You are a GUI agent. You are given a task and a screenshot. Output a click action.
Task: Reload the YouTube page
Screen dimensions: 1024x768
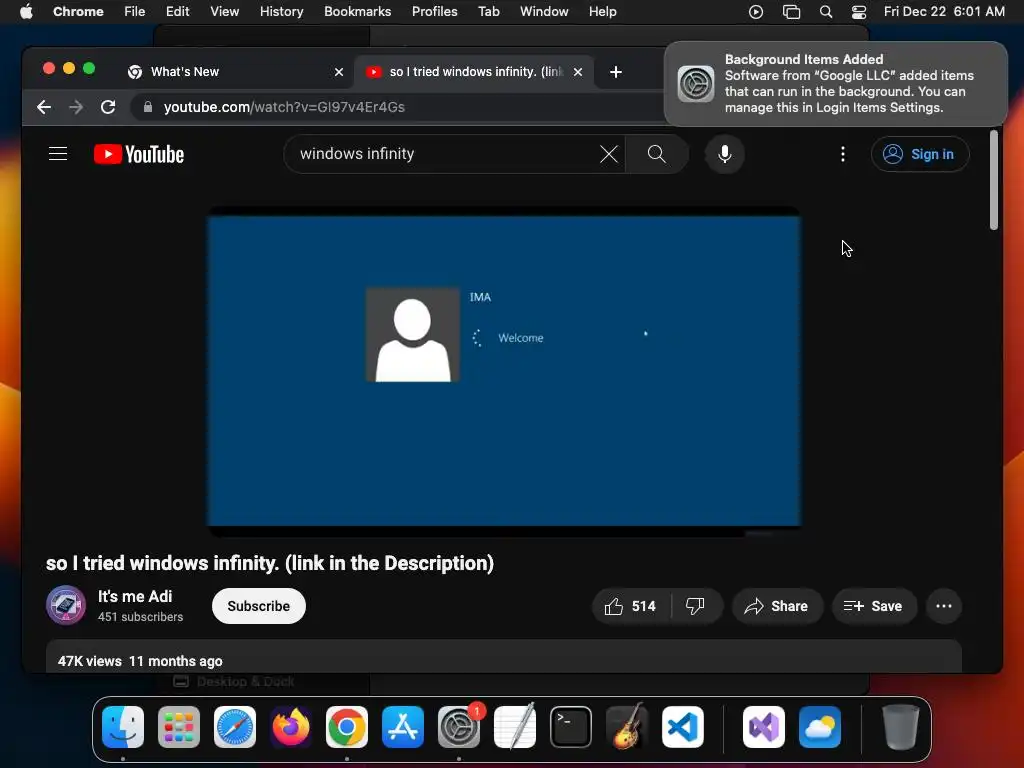pos(108,107)
